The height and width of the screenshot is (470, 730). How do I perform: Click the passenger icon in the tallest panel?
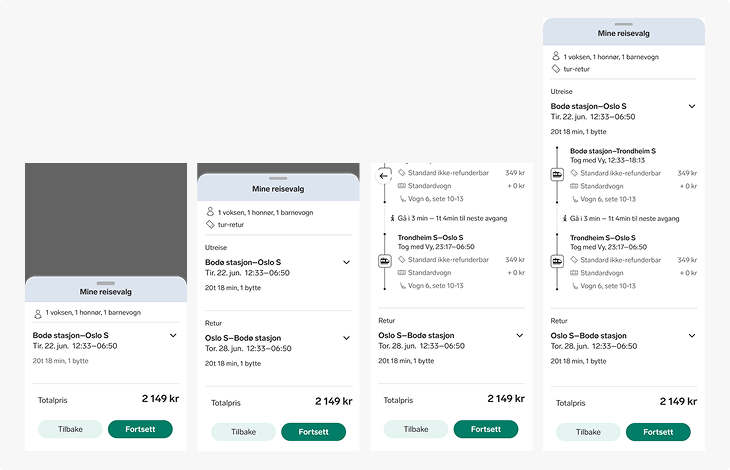click(x=555, y=56)
